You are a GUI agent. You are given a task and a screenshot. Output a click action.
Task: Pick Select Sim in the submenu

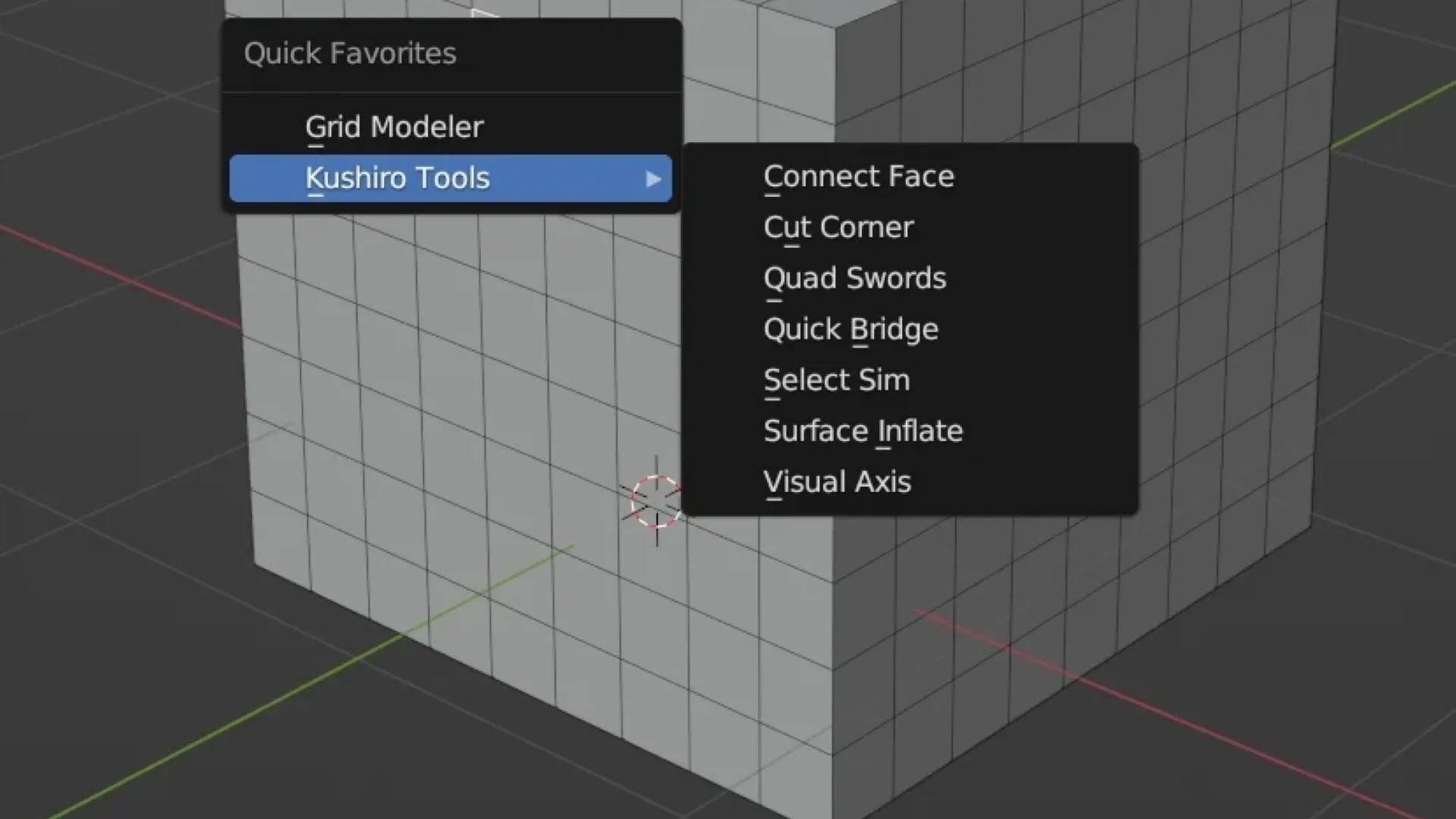click(910, 379)
